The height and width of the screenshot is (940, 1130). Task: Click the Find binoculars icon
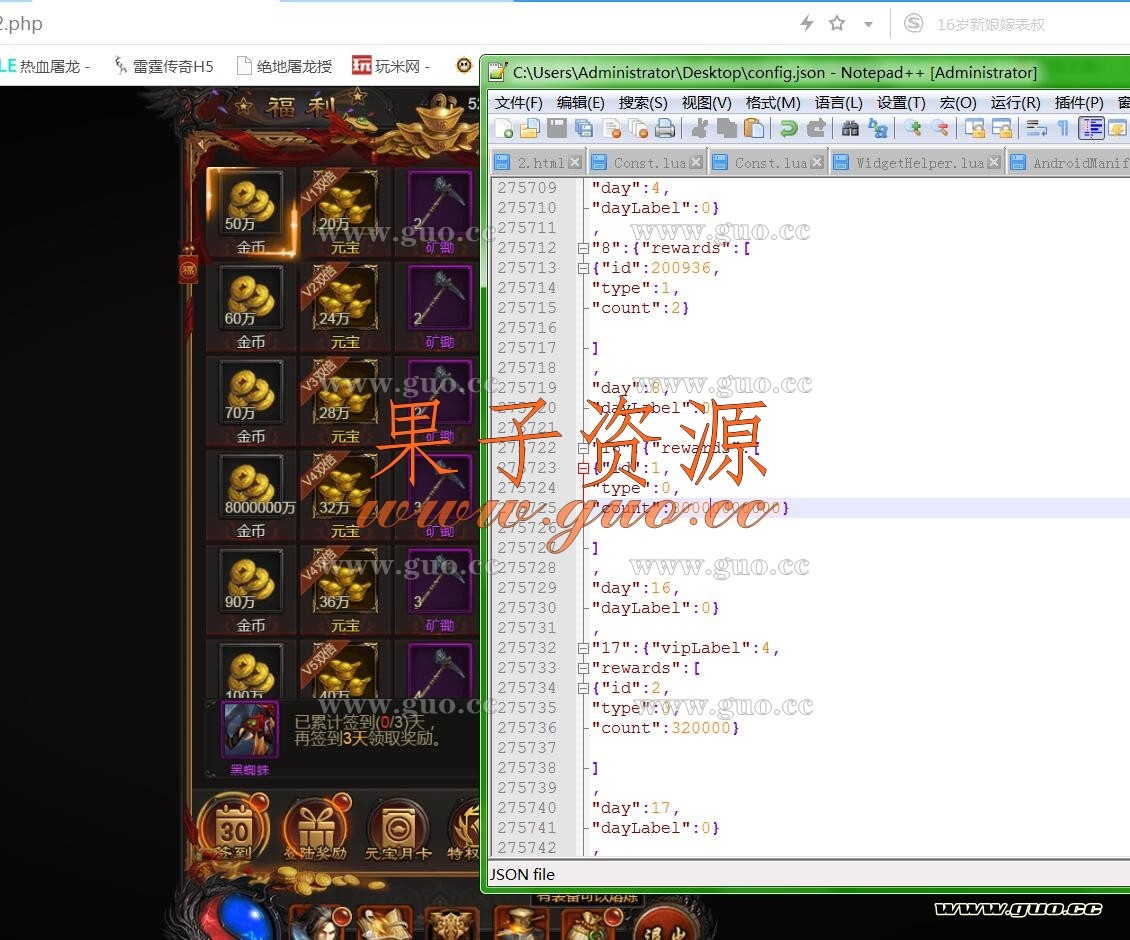pos(850,129)
